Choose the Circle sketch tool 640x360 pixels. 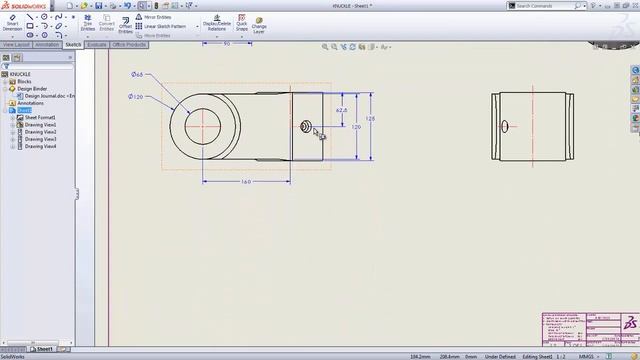click(x=44, y=17)
